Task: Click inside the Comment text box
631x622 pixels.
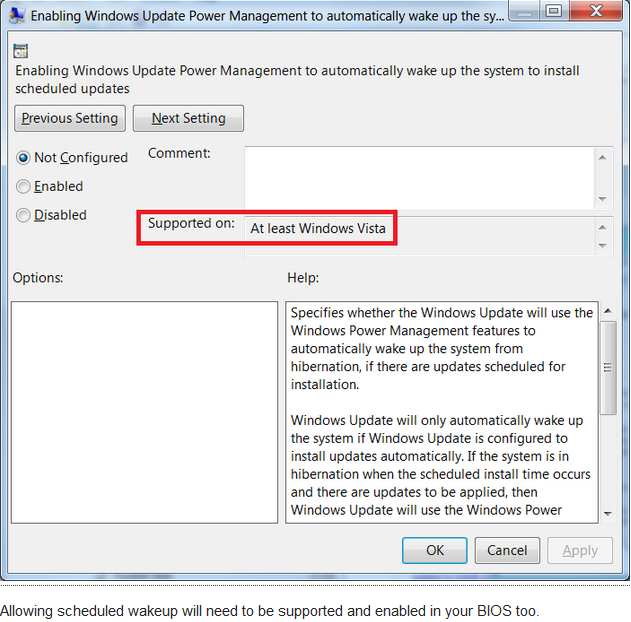Action: tap(420, 178)
